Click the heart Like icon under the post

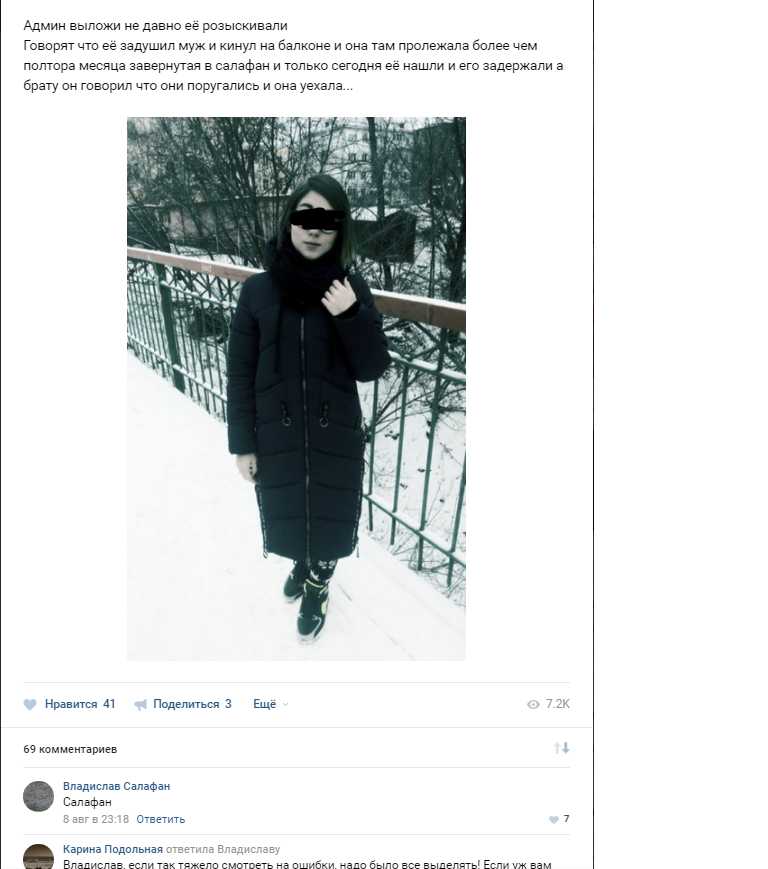pos(30,704)
